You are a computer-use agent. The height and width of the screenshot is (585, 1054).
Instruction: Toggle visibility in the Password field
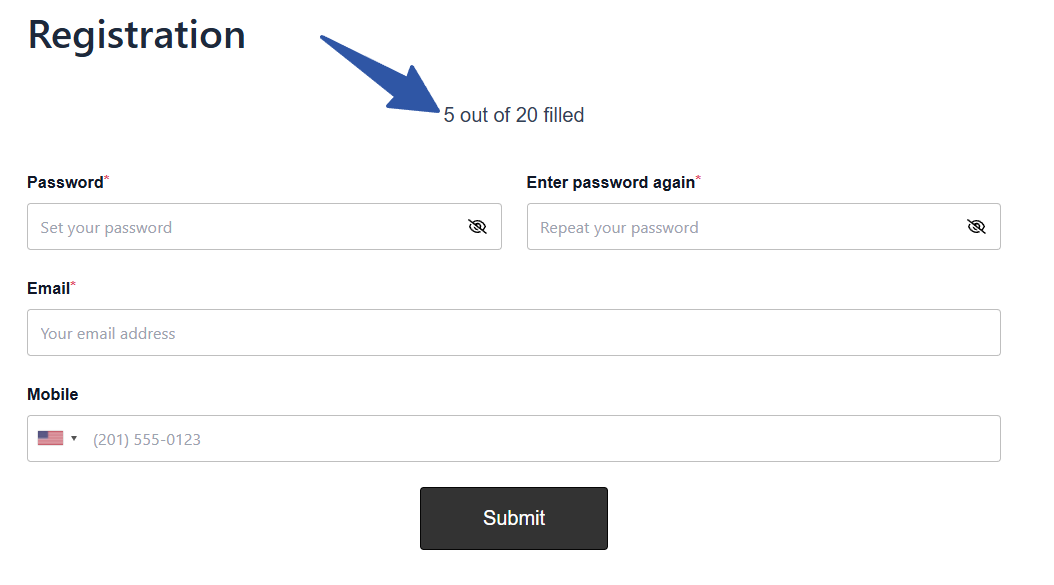(x=477, y=227)
